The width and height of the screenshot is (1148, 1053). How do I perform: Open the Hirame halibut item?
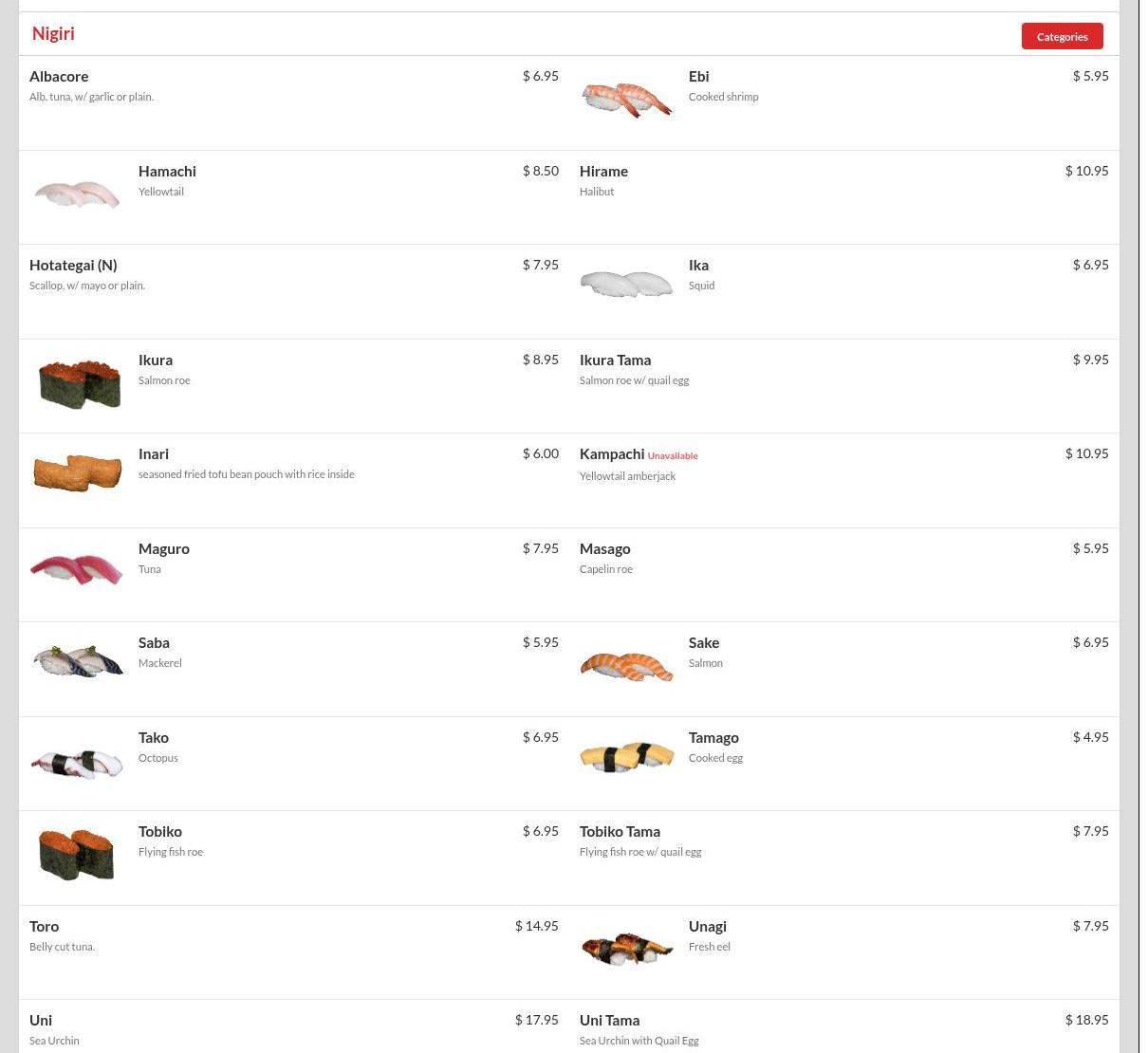844,197
